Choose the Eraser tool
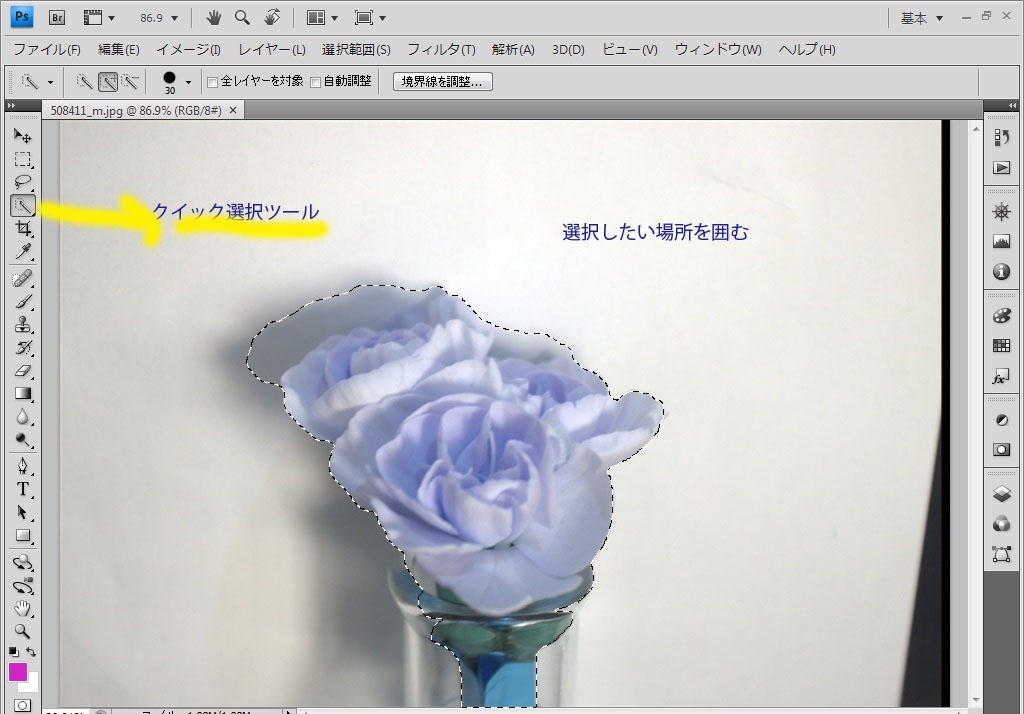The width and height of the screenshot is (1024, 714). point(23,370)
